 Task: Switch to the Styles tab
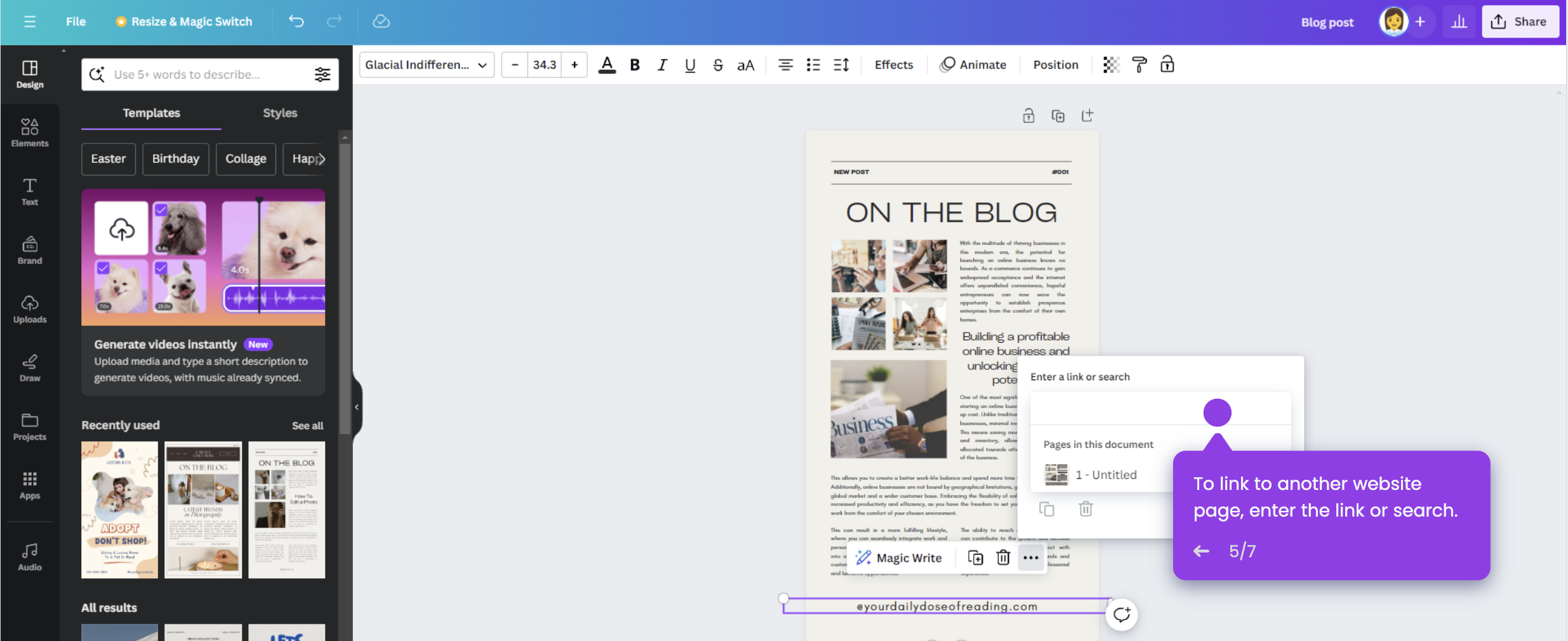tap(279, 113)
